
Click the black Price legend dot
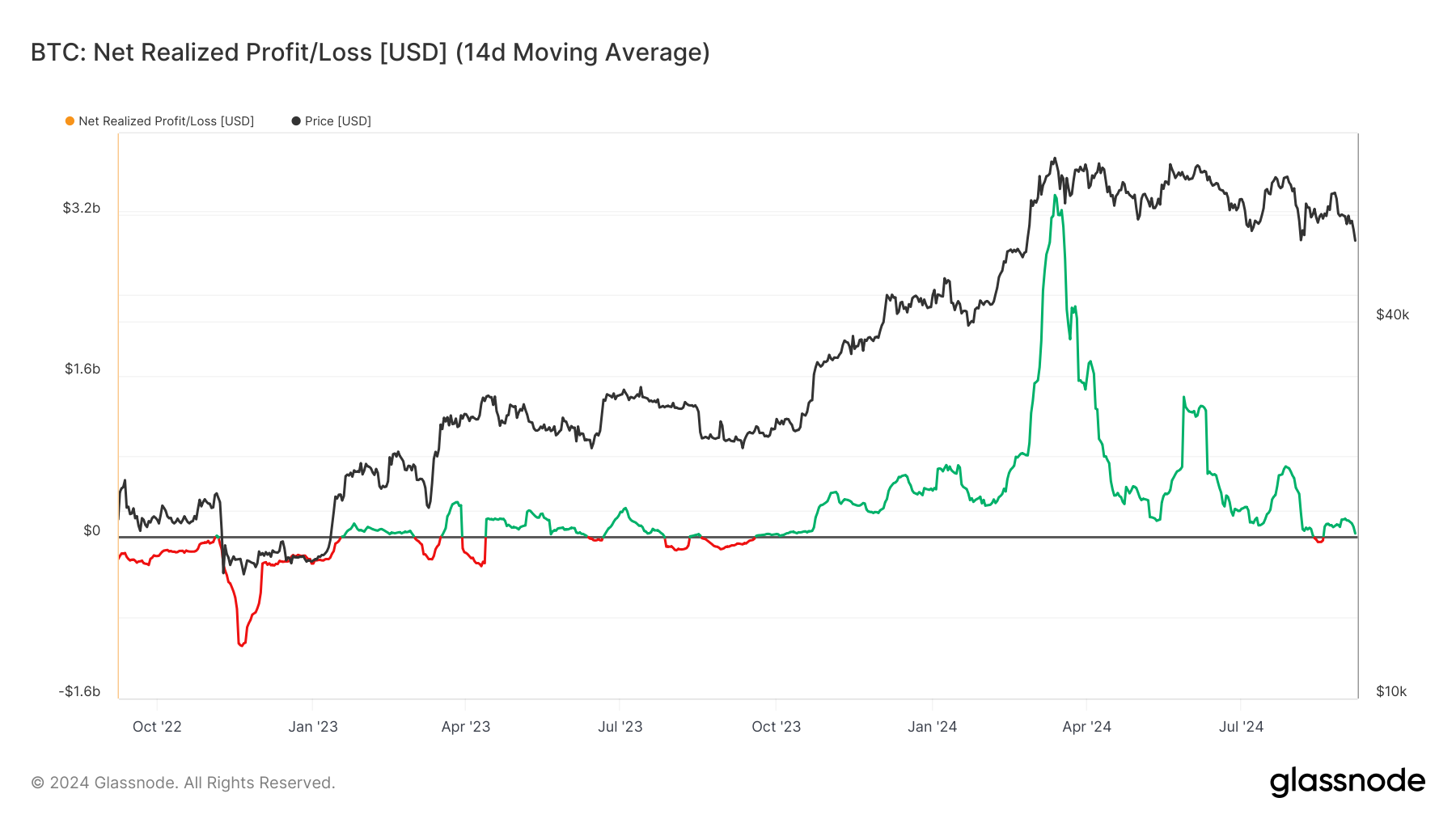click(296, 121)
